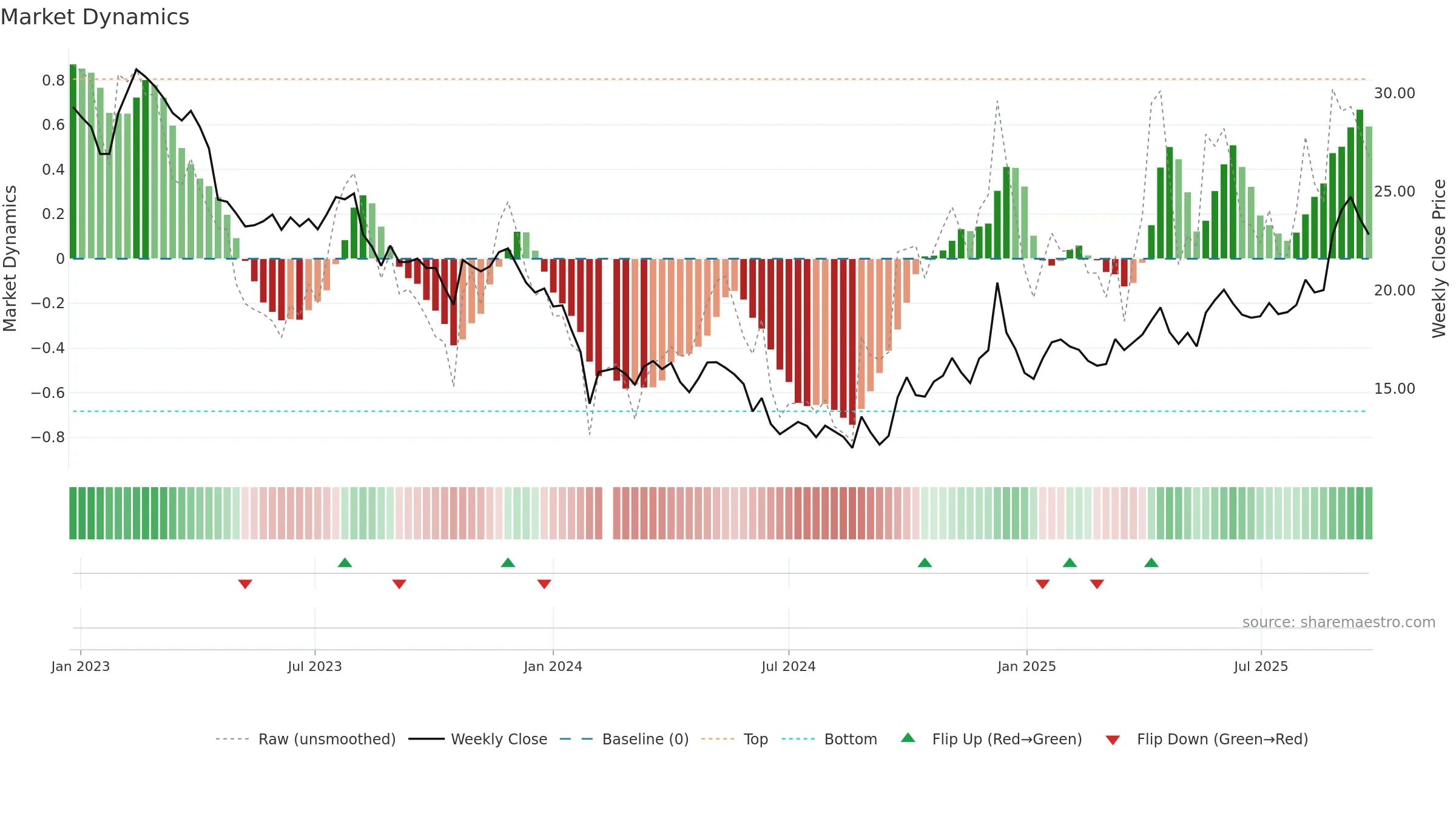Image resolution: width=1456 pixels, height=819 pixels.
Task: Click the vertical Market Dynamics axis title
Action: coord(10,258)
